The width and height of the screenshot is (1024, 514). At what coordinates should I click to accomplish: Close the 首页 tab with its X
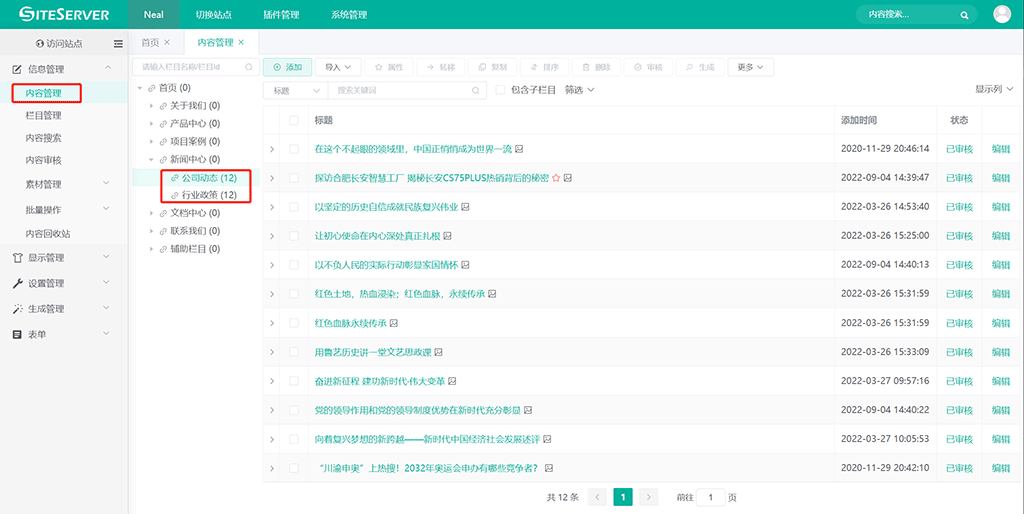(x=167, y=42)
